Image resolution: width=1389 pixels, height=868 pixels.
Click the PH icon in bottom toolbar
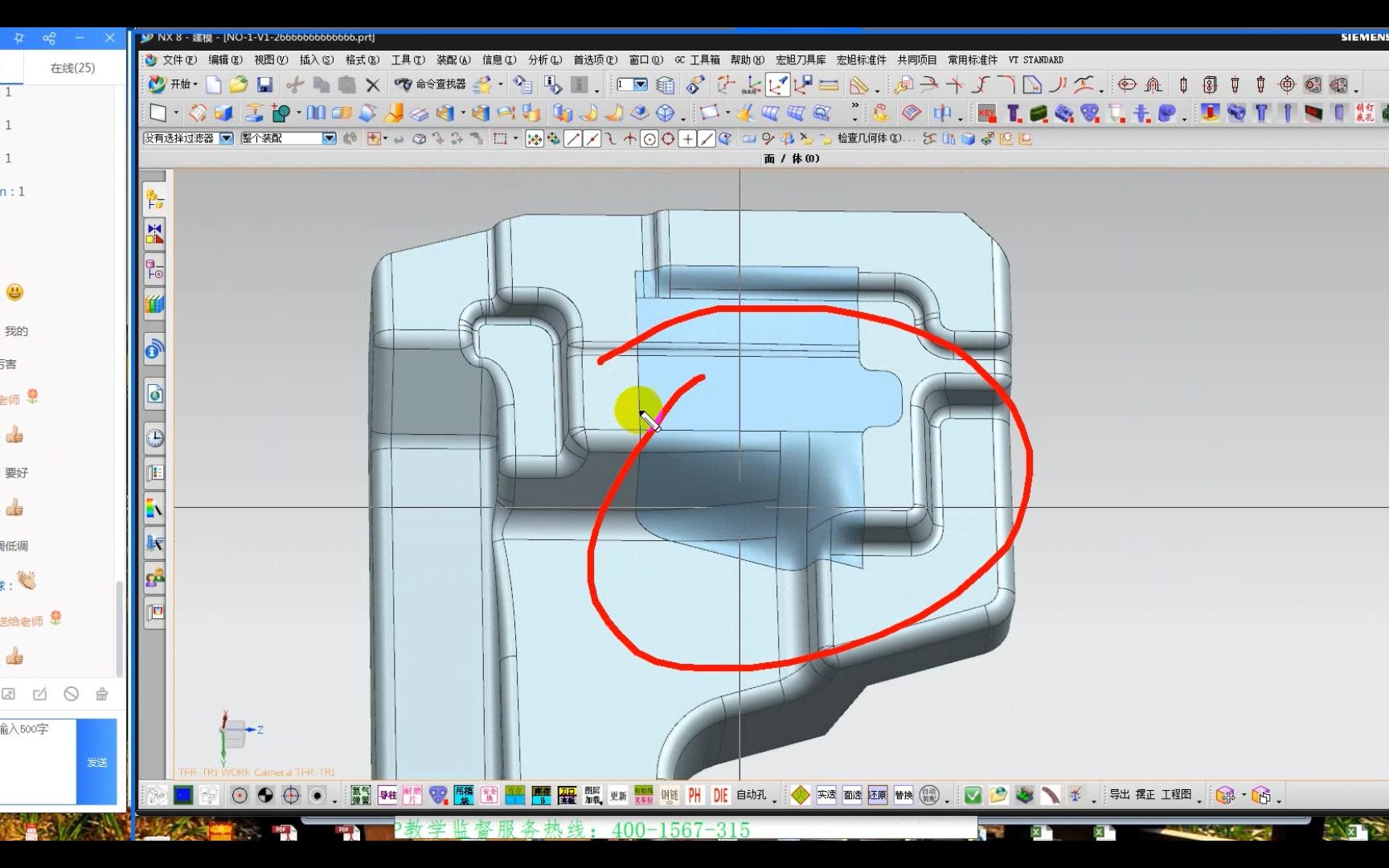click(x=694, y=795)
